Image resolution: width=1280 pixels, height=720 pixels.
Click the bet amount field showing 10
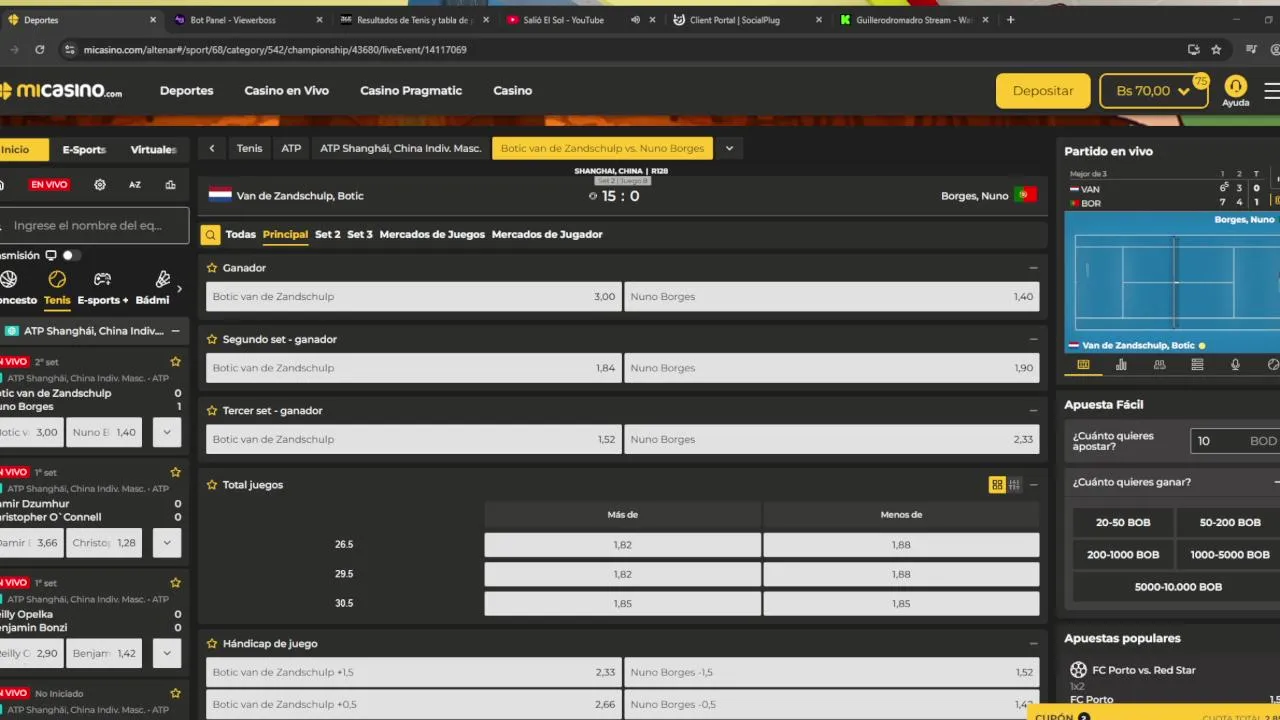pos(1236,441)
